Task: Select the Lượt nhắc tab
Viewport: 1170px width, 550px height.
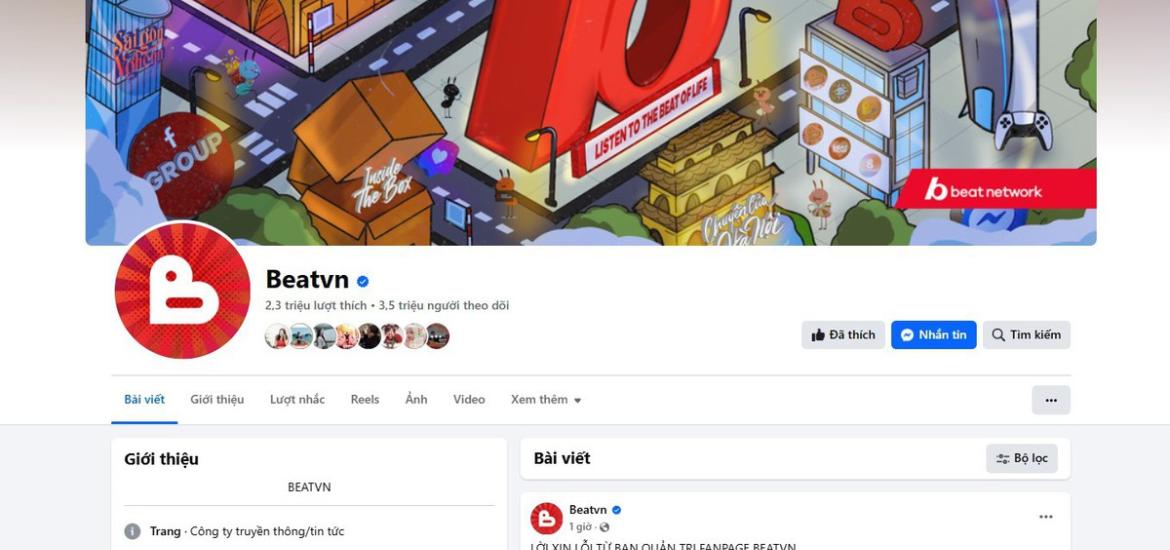Action: pos(298,400)
